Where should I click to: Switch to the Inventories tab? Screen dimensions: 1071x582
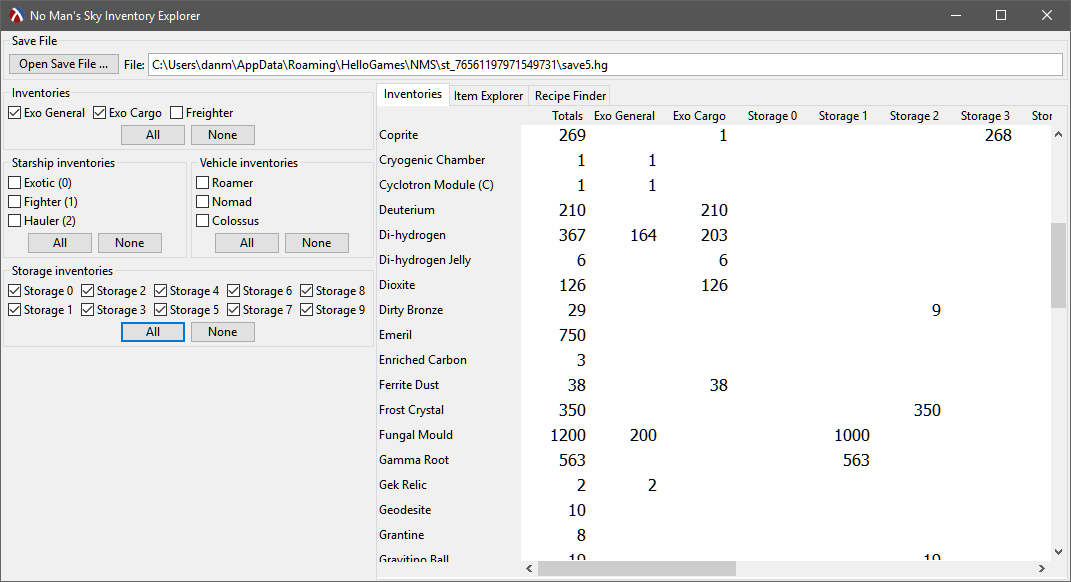tap(413, 94)
